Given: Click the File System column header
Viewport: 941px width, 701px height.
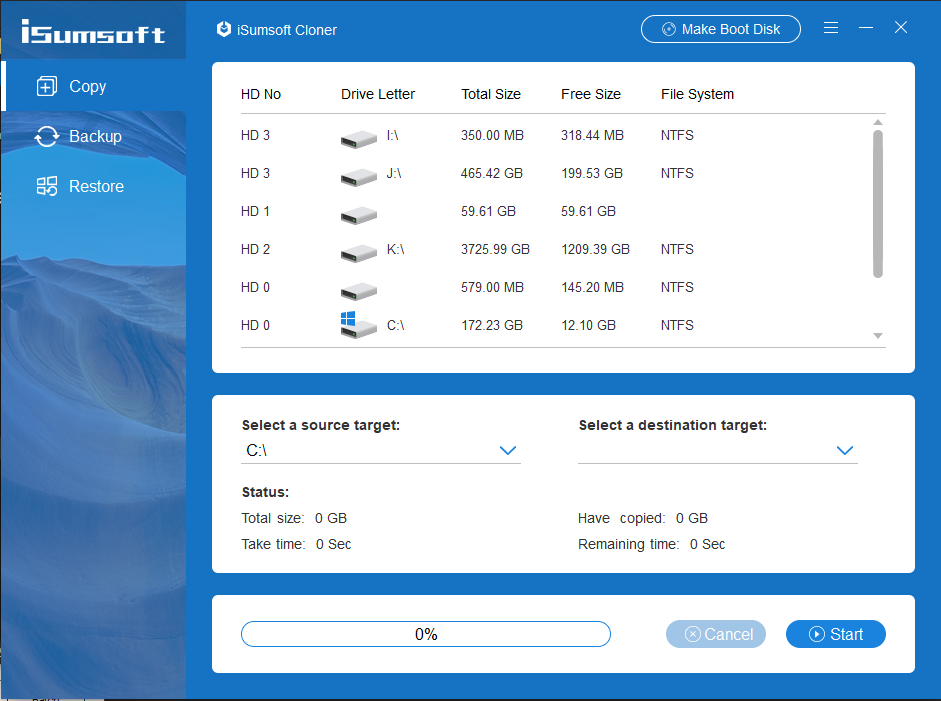Looking at the screenshot, I should click(x=697, y=94).
